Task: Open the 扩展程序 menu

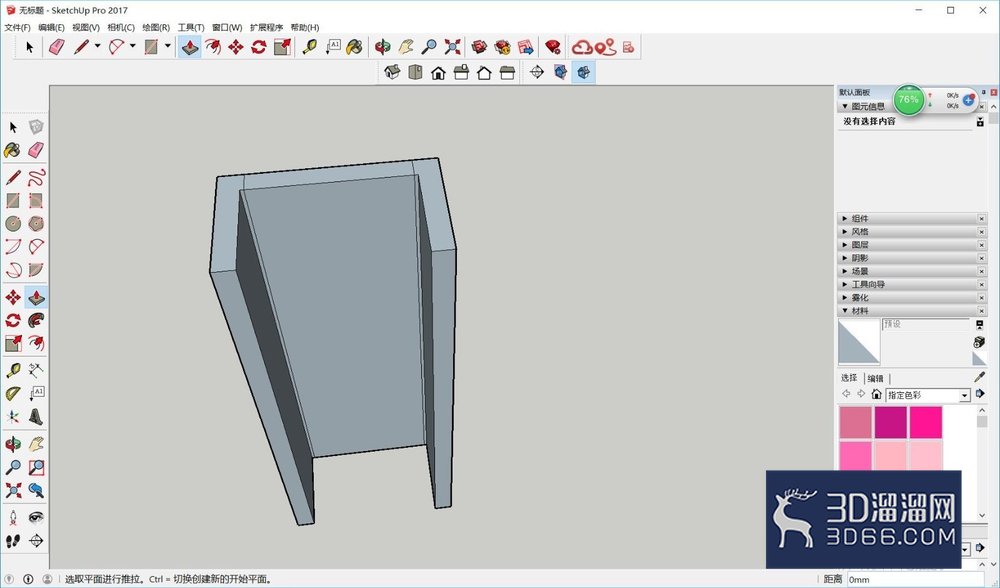Action: click(x=267, y=27)
